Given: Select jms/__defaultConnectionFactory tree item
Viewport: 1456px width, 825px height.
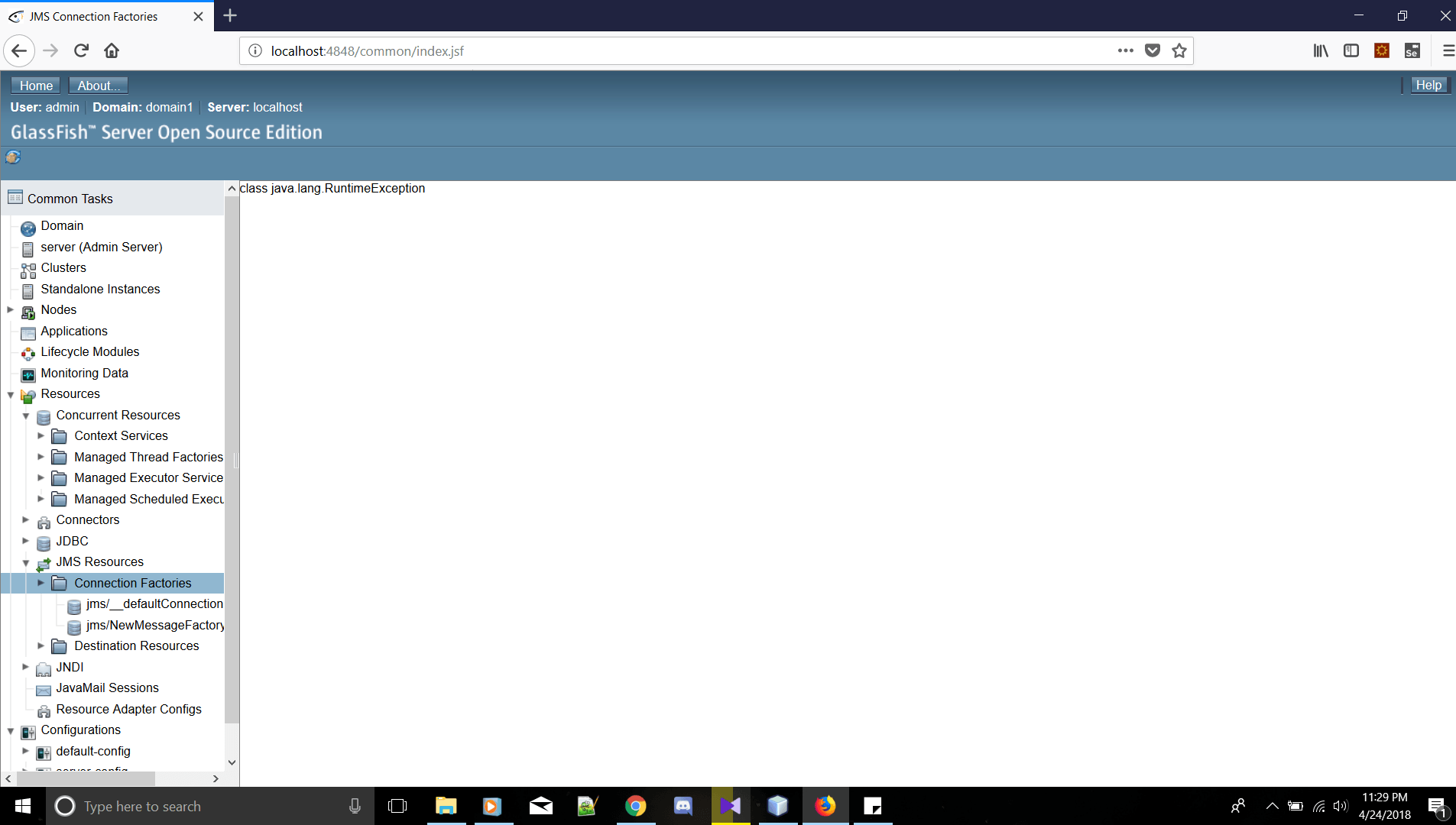Looking at the screenshot, I should 154,603.
